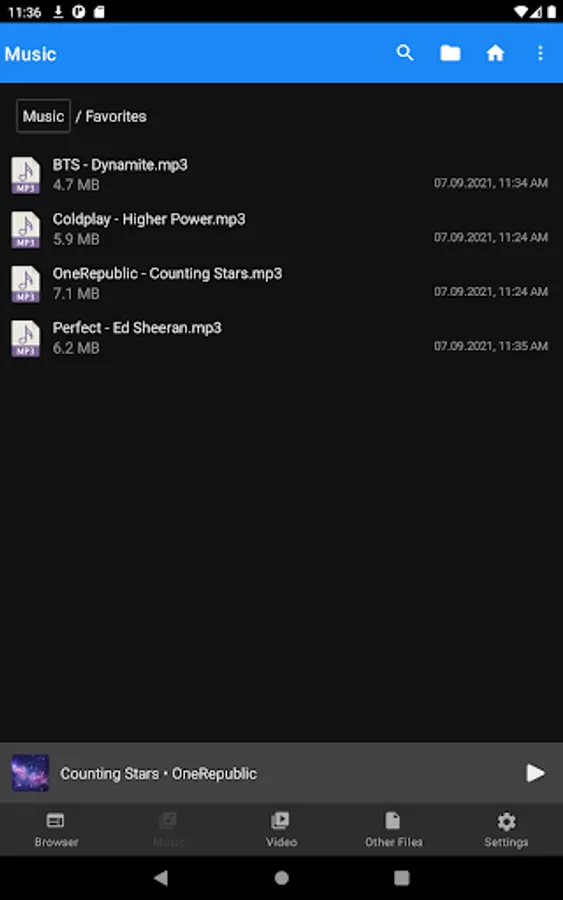Tap MP3 icon beside Perfect Ed Sheeran
563x900 pixels.
[26, 338]
